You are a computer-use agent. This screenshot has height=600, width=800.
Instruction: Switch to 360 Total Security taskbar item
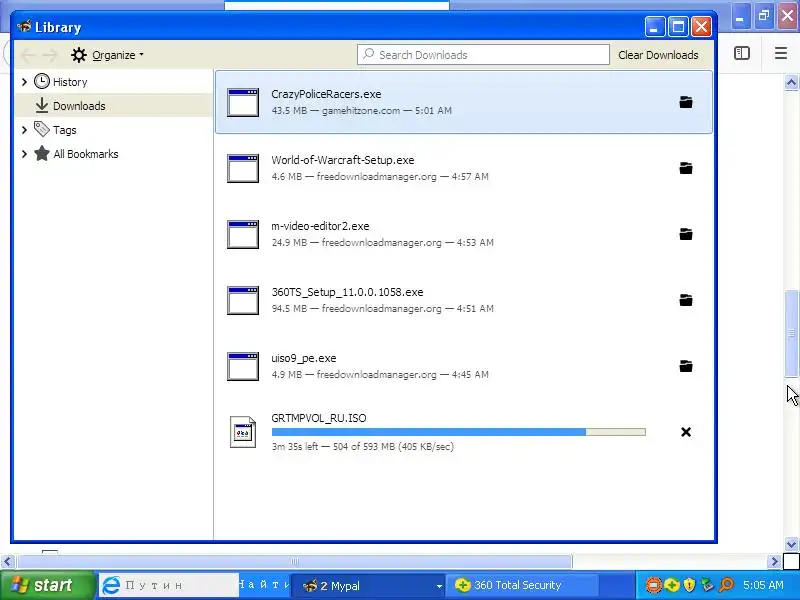[x=522, y=585]
